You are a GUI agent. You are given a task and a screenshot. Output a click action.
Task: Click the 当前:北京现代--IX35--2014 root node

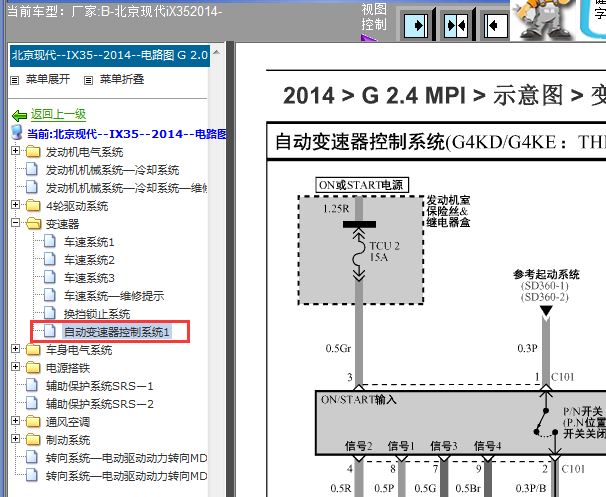tap(127, 134)
